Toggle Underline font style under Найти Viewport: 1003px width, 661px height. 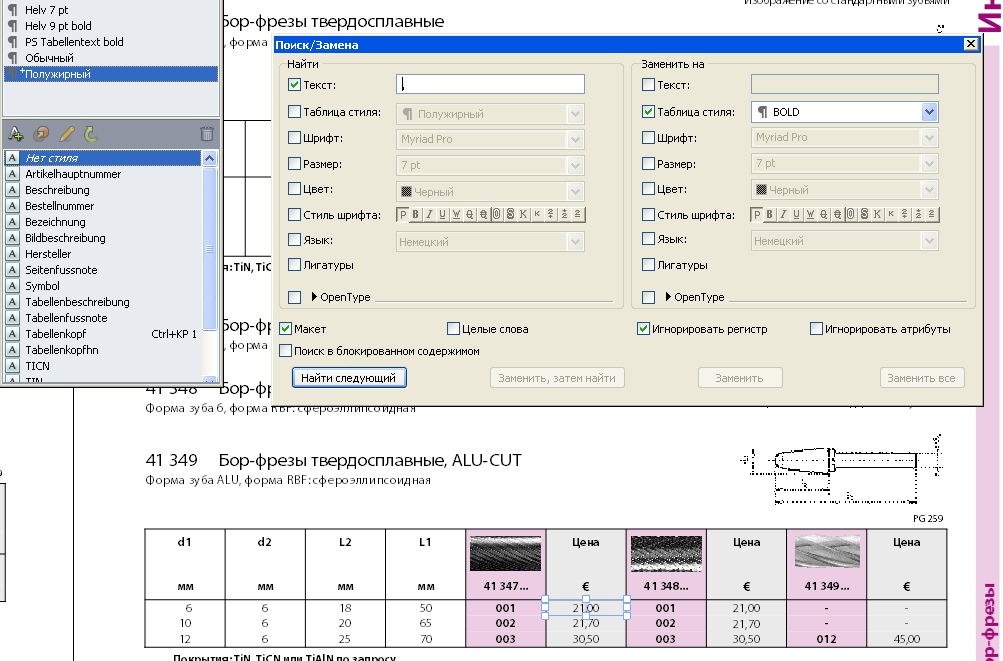click(x=443, y=215)
